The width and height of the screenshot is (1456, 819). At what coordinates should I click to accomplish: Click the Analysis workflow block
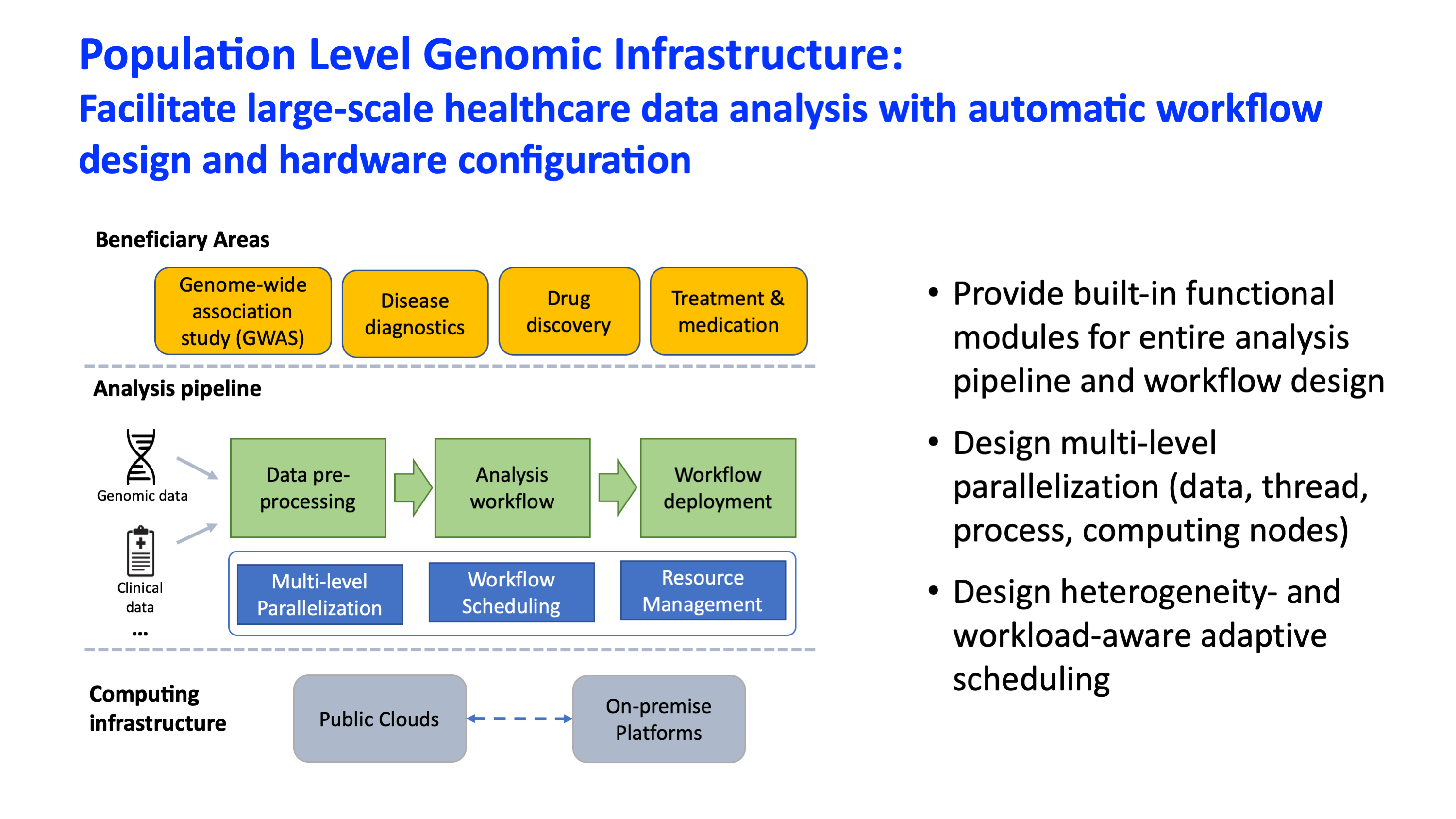click(512, 488)
